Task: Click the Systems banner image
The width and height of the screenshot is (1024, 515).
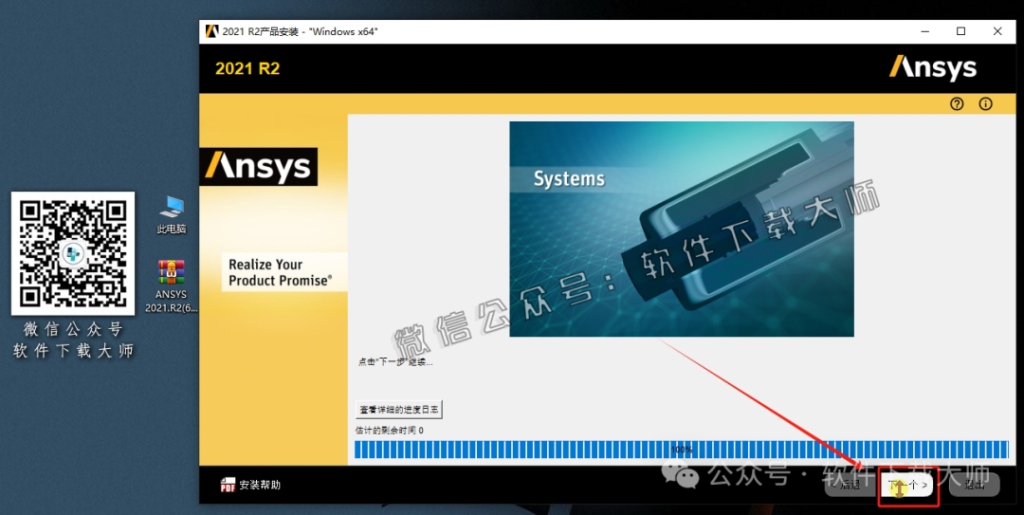Action: (x=681, y=229)
